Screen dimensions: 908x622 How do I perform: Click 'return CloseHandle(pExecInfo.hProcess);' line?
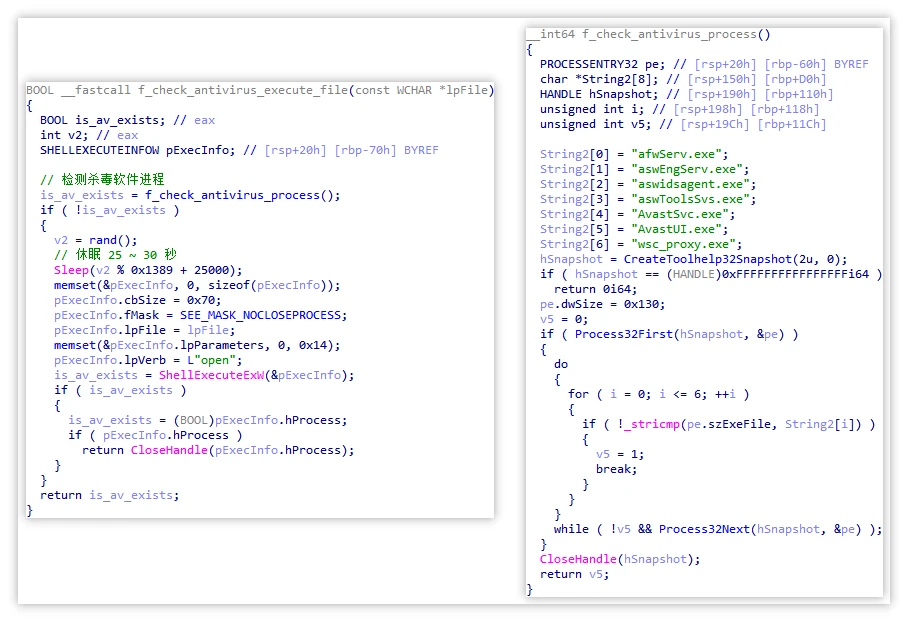(218, 450)
